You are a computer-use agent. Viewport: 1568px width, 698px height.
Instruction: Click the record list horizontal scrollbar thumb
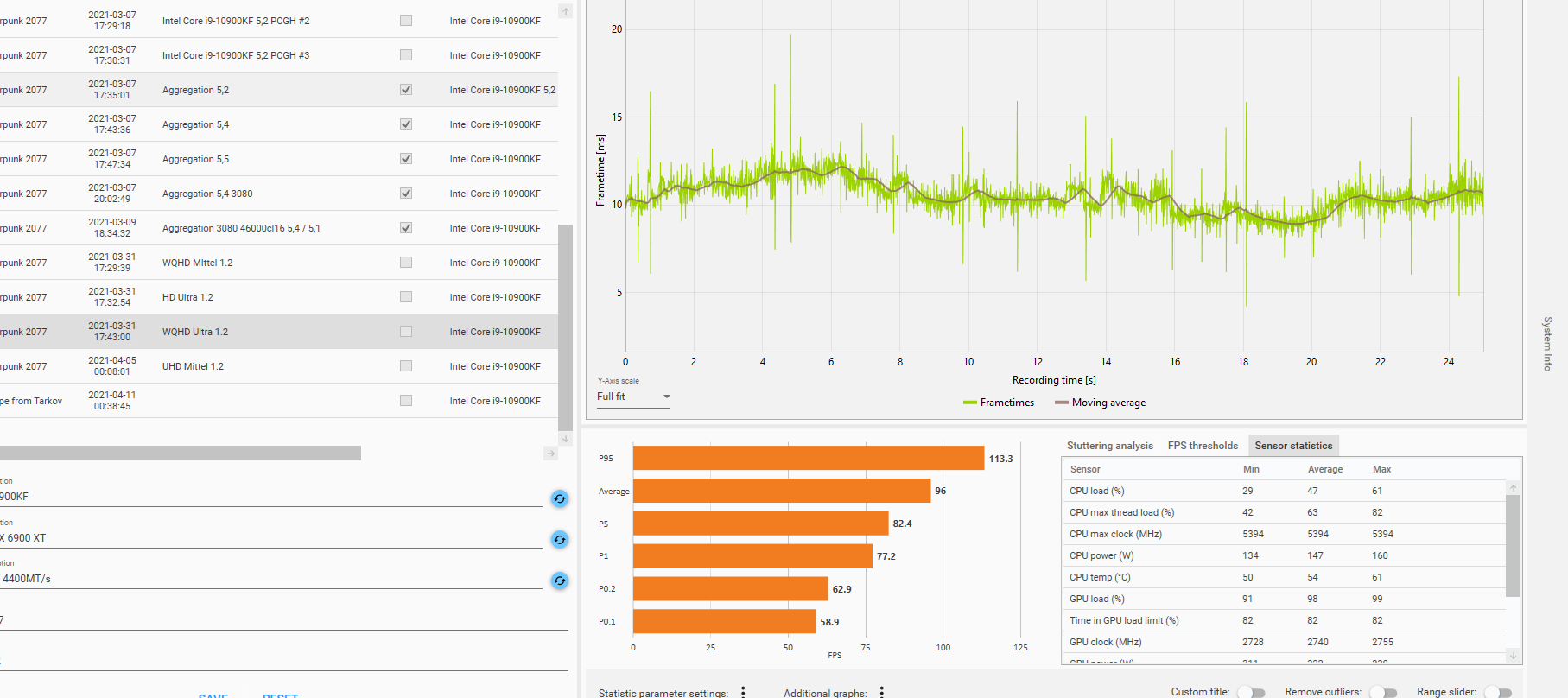[180, 454]
